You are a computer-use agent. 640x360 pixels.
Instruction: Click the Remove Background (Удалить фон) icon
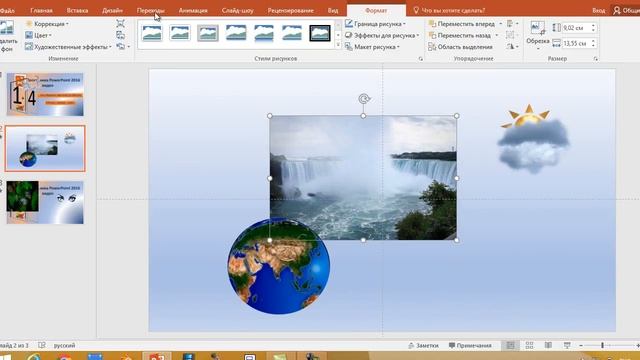pos(7,28)
